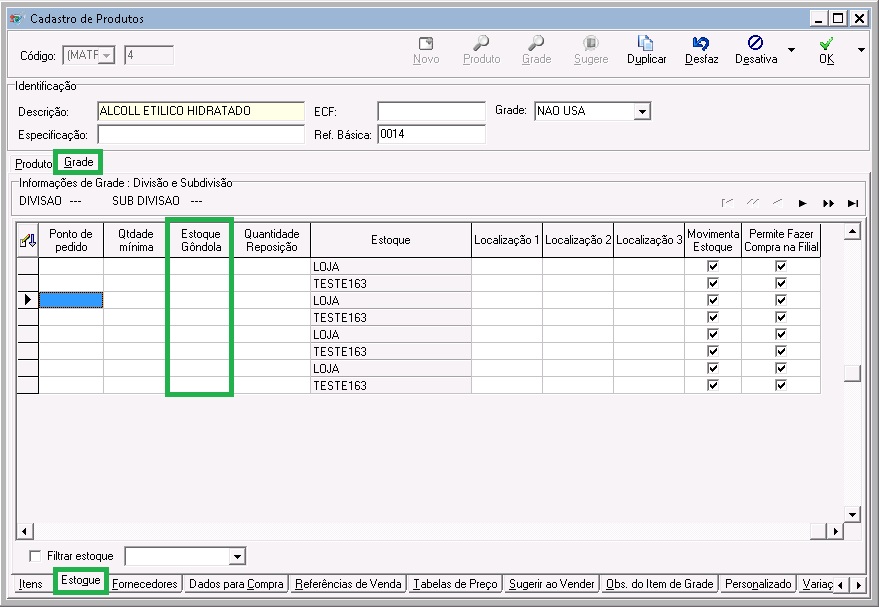Toggle Movimenta Estoque in selected LOJA row
The height and width of the screenshot is (607, 879).
[713, 300]
